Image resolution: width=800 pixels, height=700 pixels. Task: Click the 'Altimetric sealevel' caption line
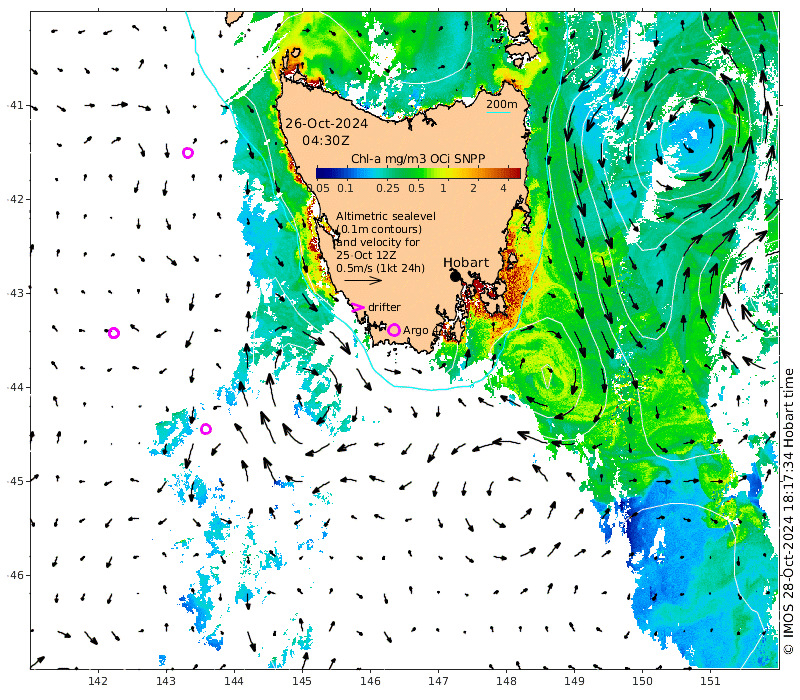tap(386, 216)
